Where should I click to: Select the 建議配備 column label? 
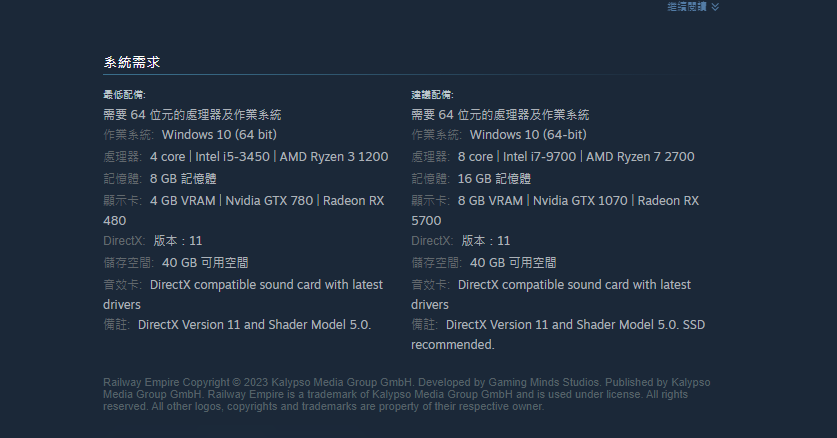432,94
